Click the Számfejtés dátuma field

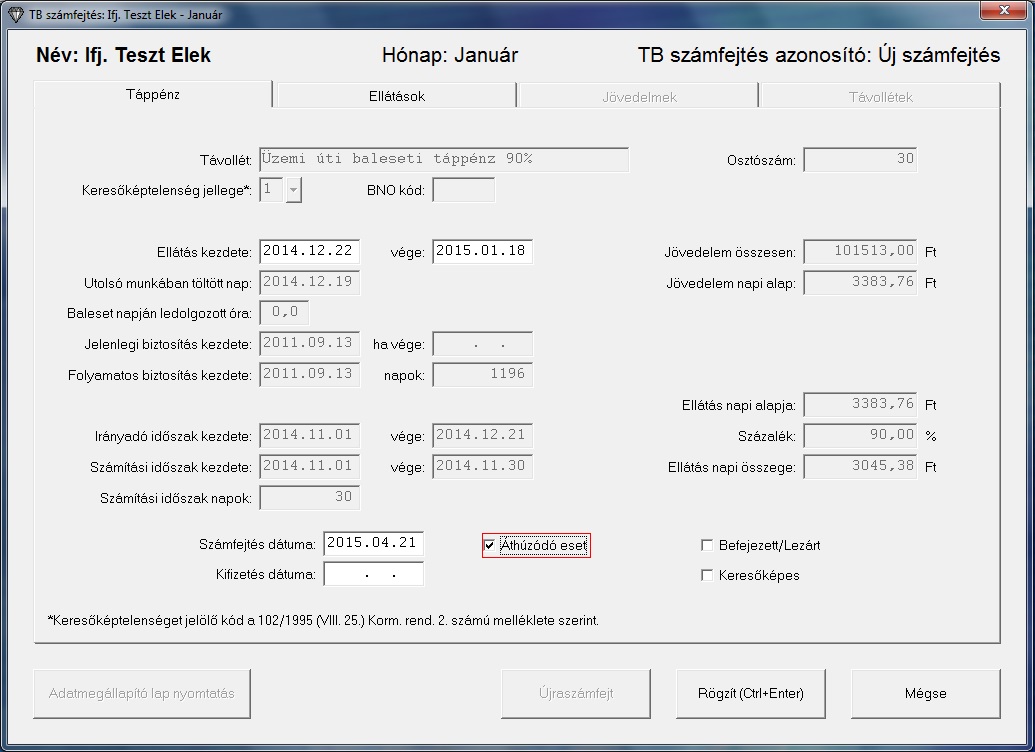point(373,544)
